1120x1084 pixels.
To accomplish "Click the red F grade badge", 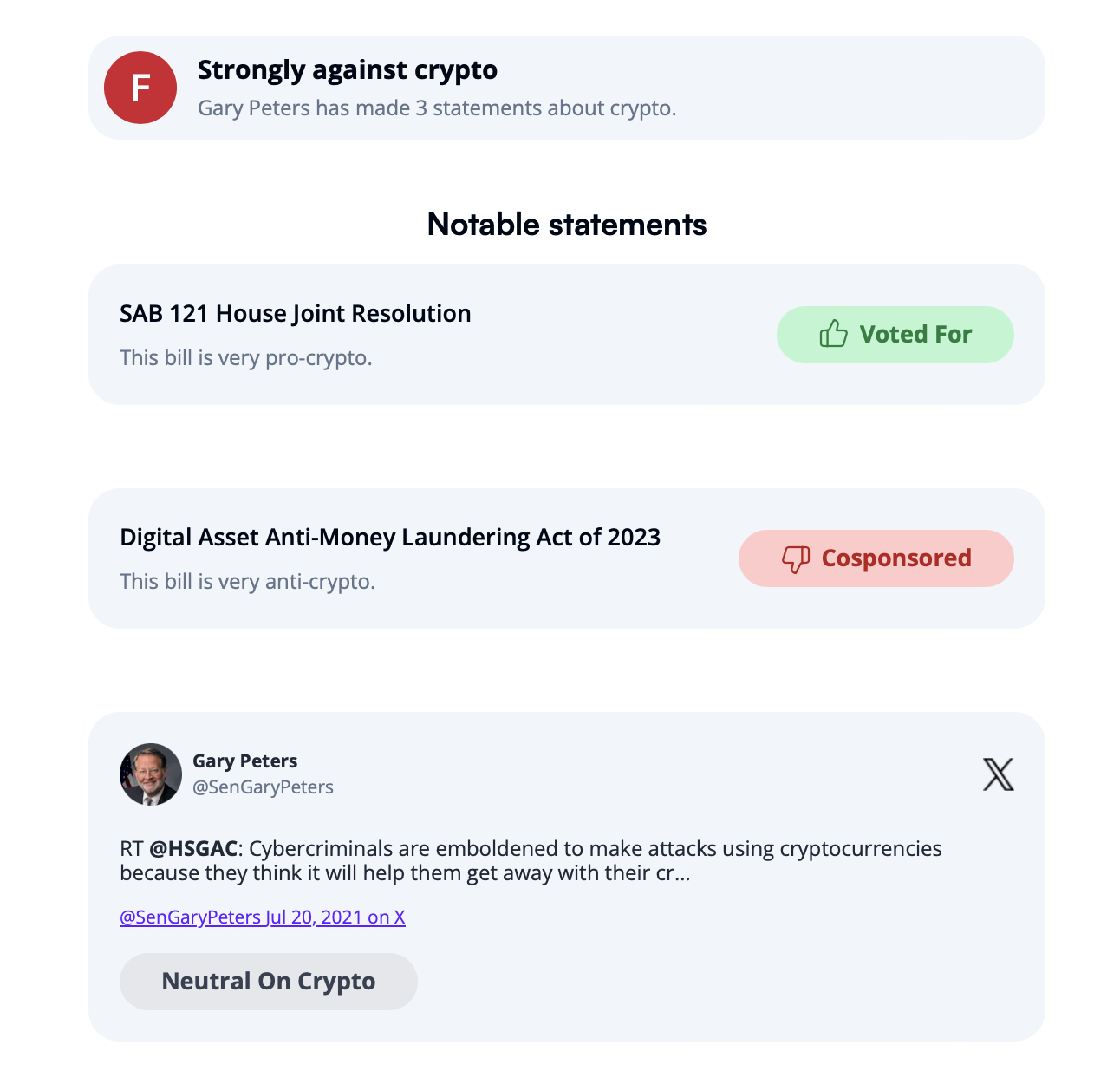I will [140, 88].
